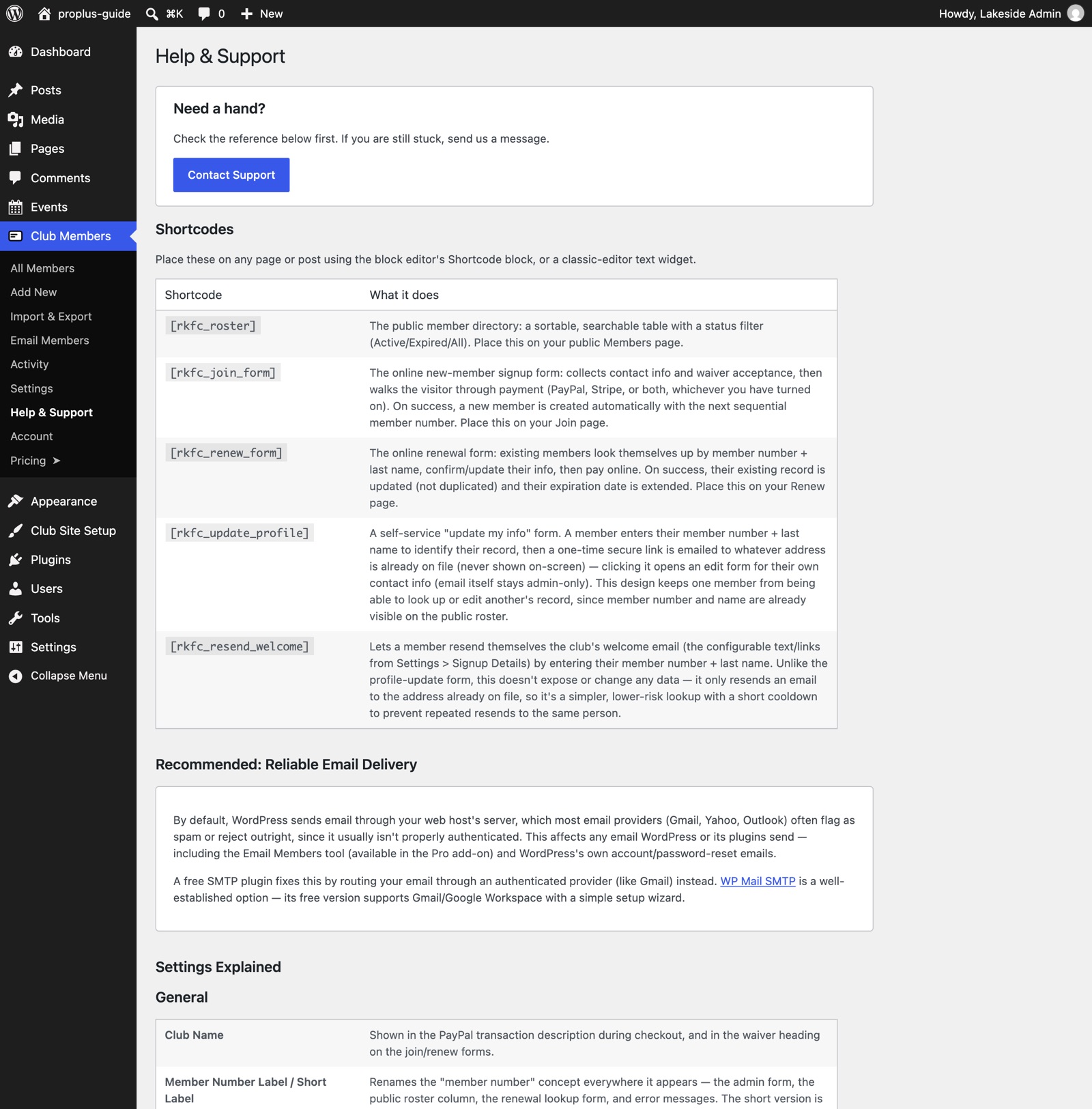Click the Recommended: Reliable Email Delivery heading

pos(286,764)
